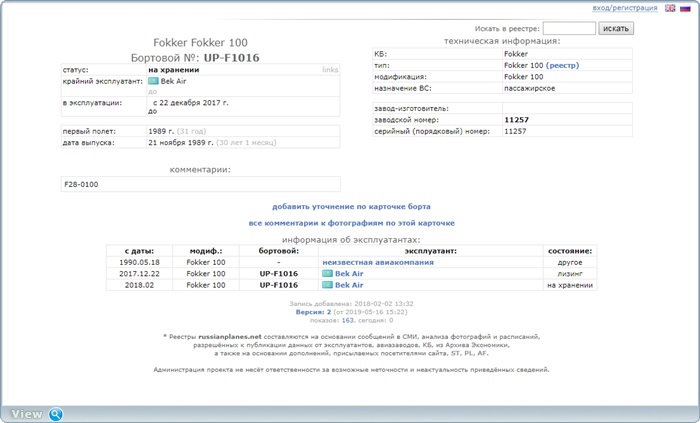Click the 1990.05.18 date cell
The height and width of the screenshot is (423, 700).
(x=139, y=262)
